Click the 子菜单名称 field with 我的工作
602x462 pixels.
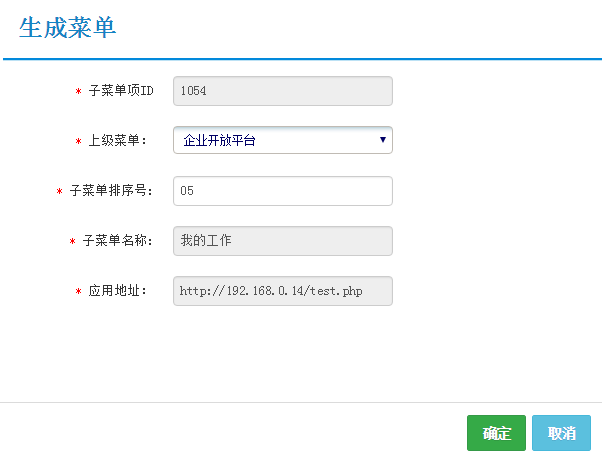(x=282, y=241)
